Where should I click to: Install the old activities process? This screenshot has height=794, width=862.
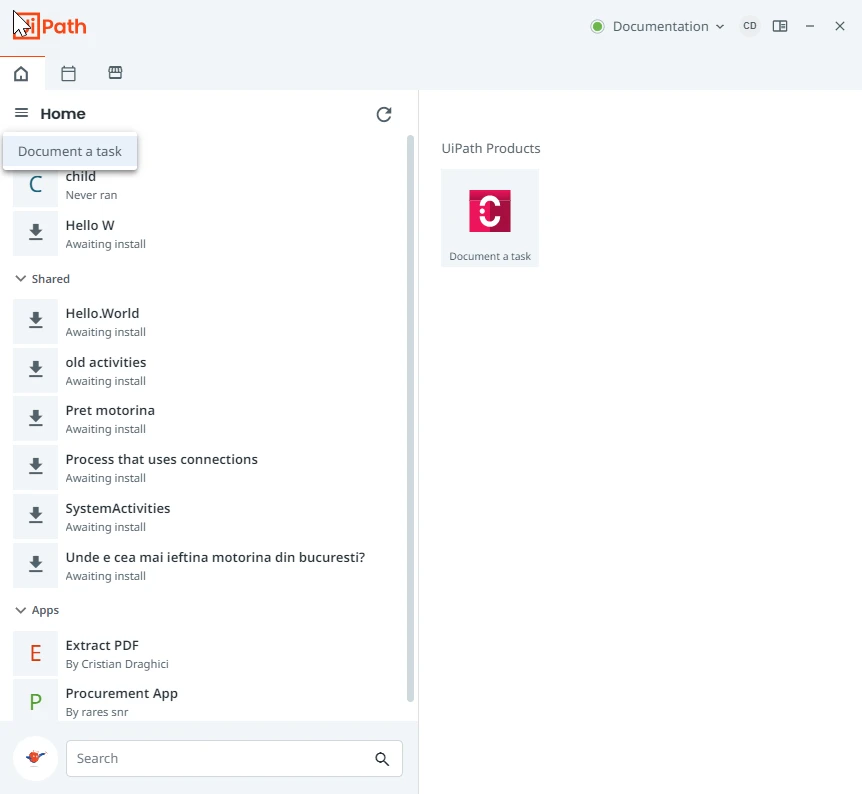click(35, 371)
